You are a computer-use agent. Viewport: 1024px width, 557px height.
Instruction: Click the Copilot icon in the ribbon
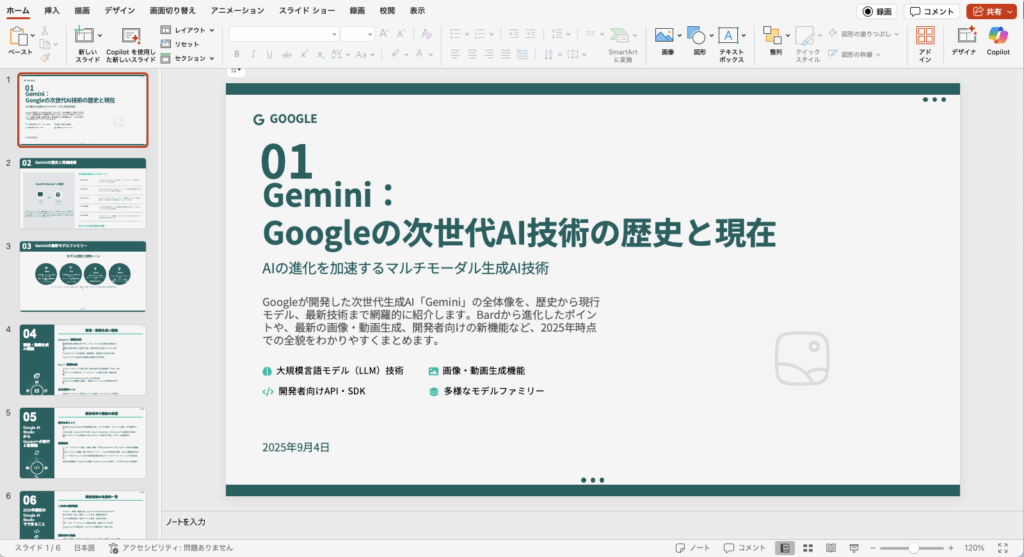(x=997, y=36)
